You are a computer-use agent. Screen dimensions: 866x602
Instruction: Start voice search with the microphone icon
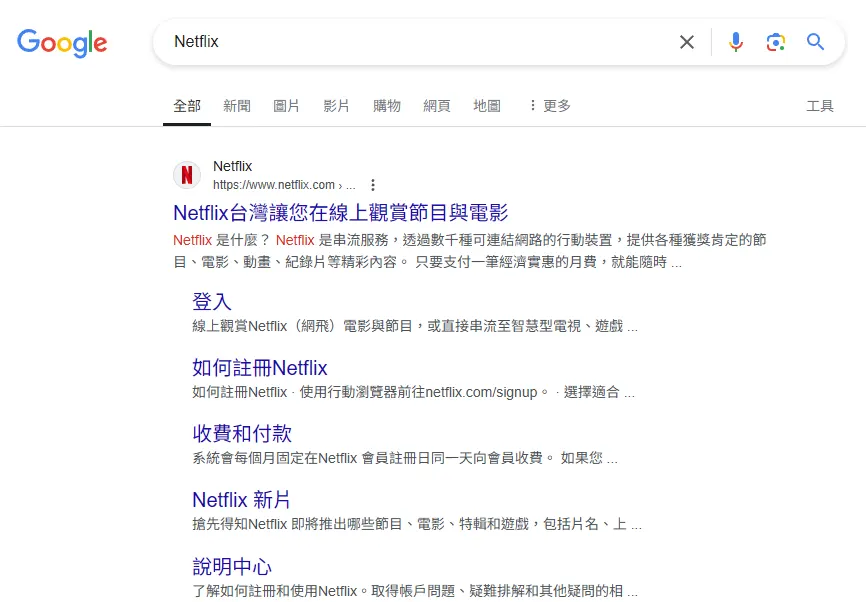coord(736,42)
